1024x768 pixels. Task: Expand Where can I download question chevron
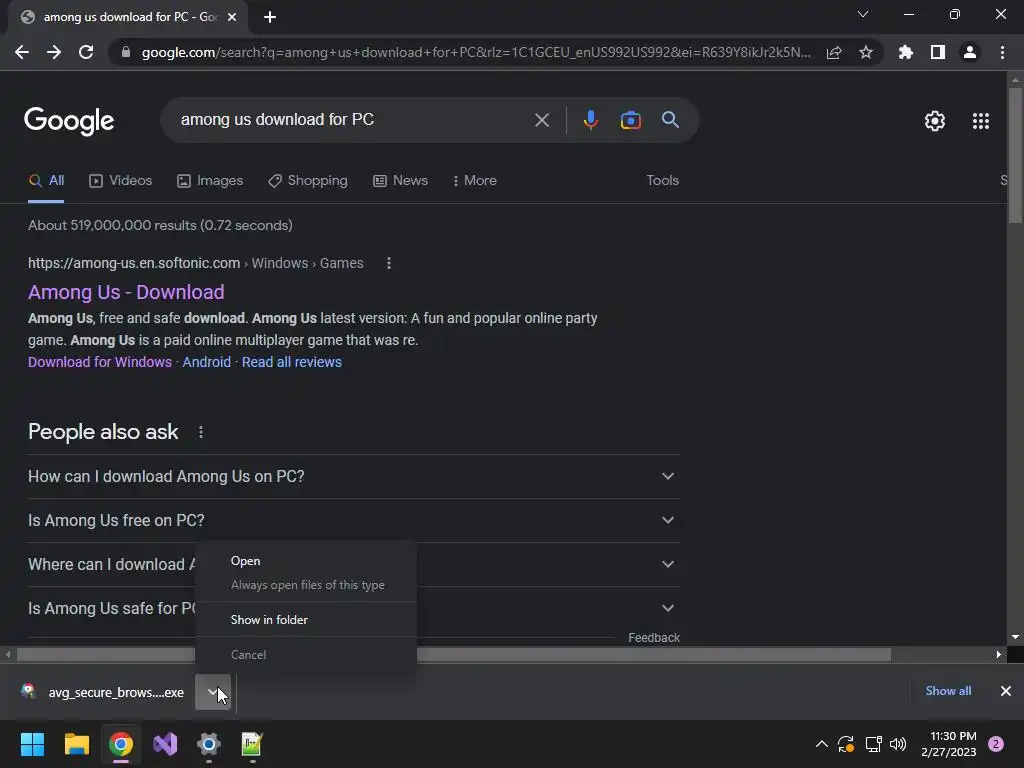coord(667,564)
